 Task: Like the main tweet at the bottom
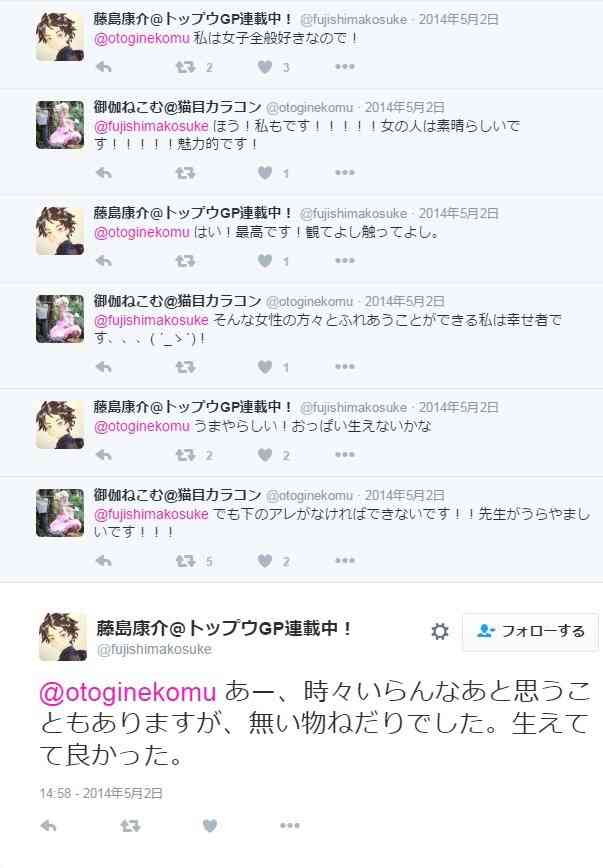(210, 826)
